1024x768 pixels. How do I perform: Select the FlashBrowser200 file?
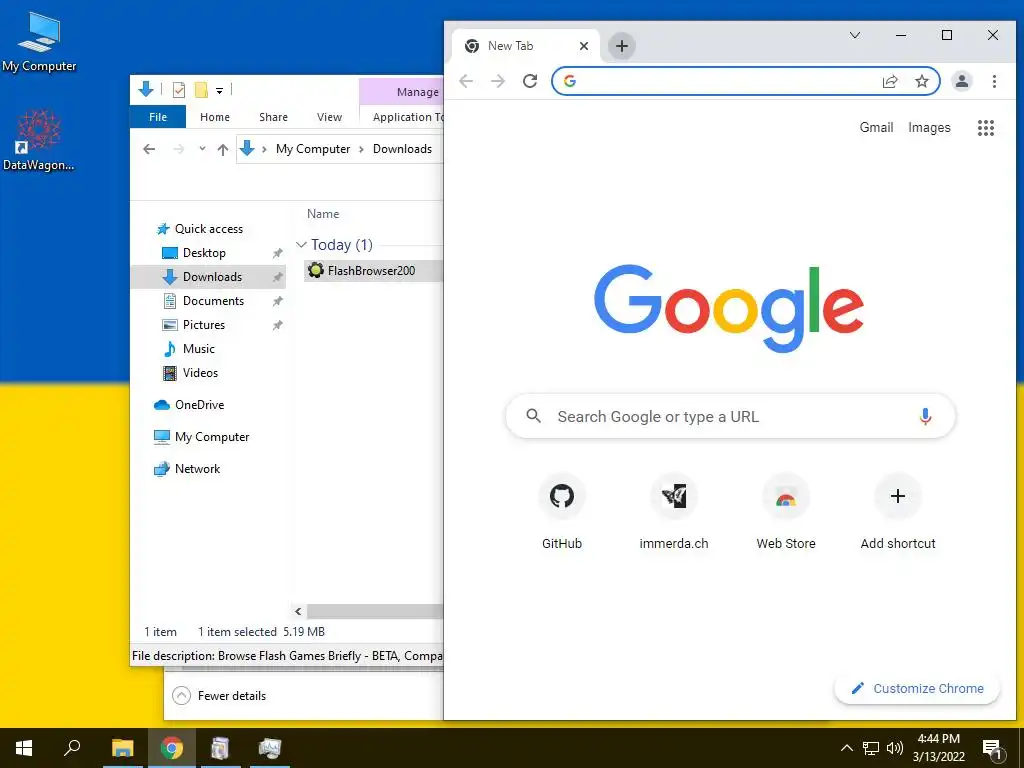372,270
